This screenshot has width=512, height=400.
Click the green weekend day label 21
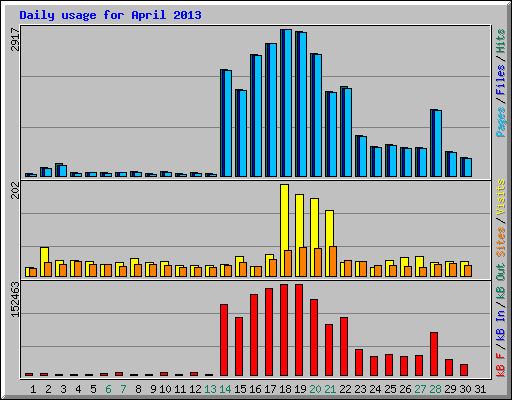(x=330, y=389)
